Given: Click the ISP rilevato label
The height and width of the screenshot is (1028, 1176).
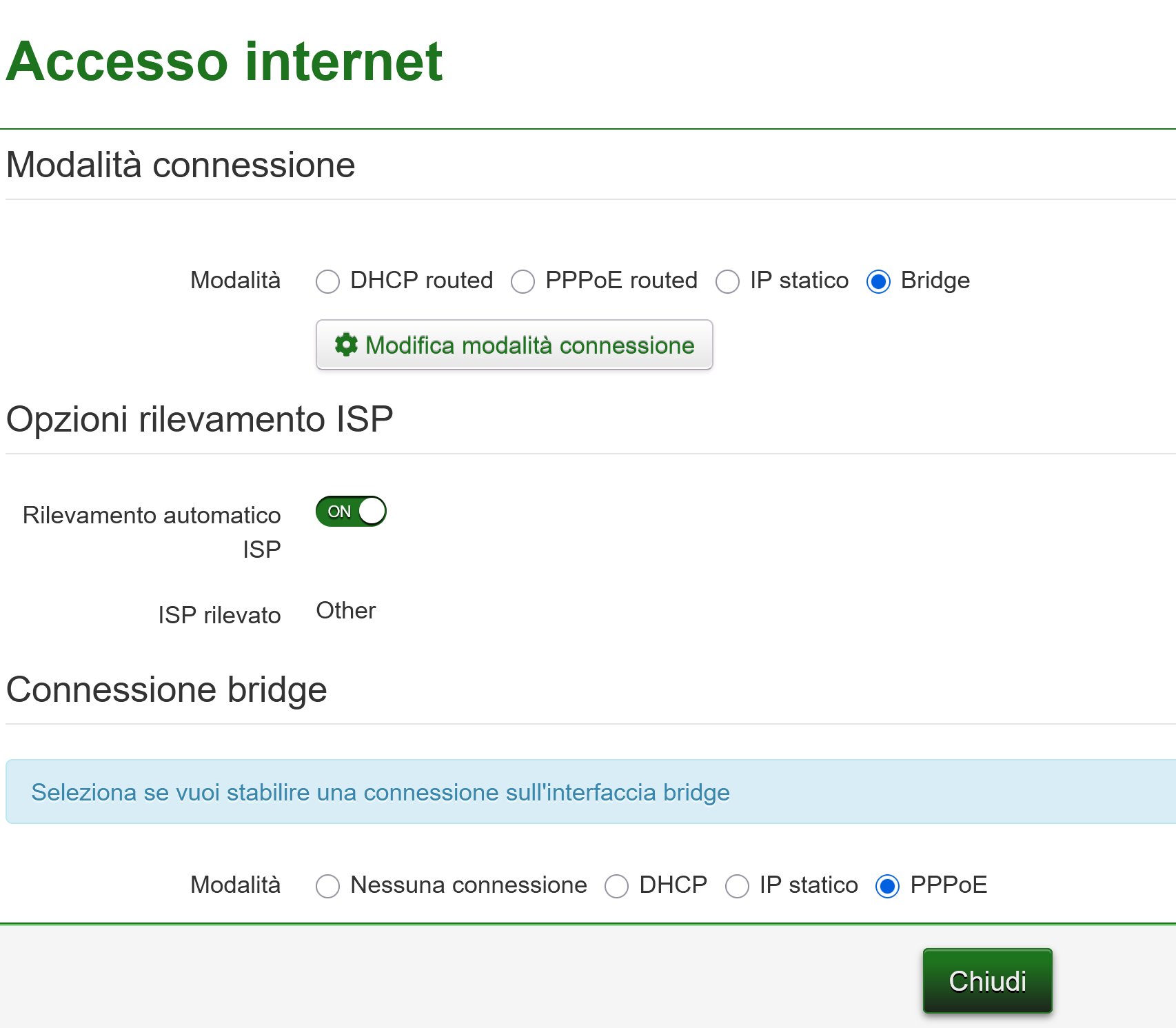Looking at the screenshot, I should 219,615.
